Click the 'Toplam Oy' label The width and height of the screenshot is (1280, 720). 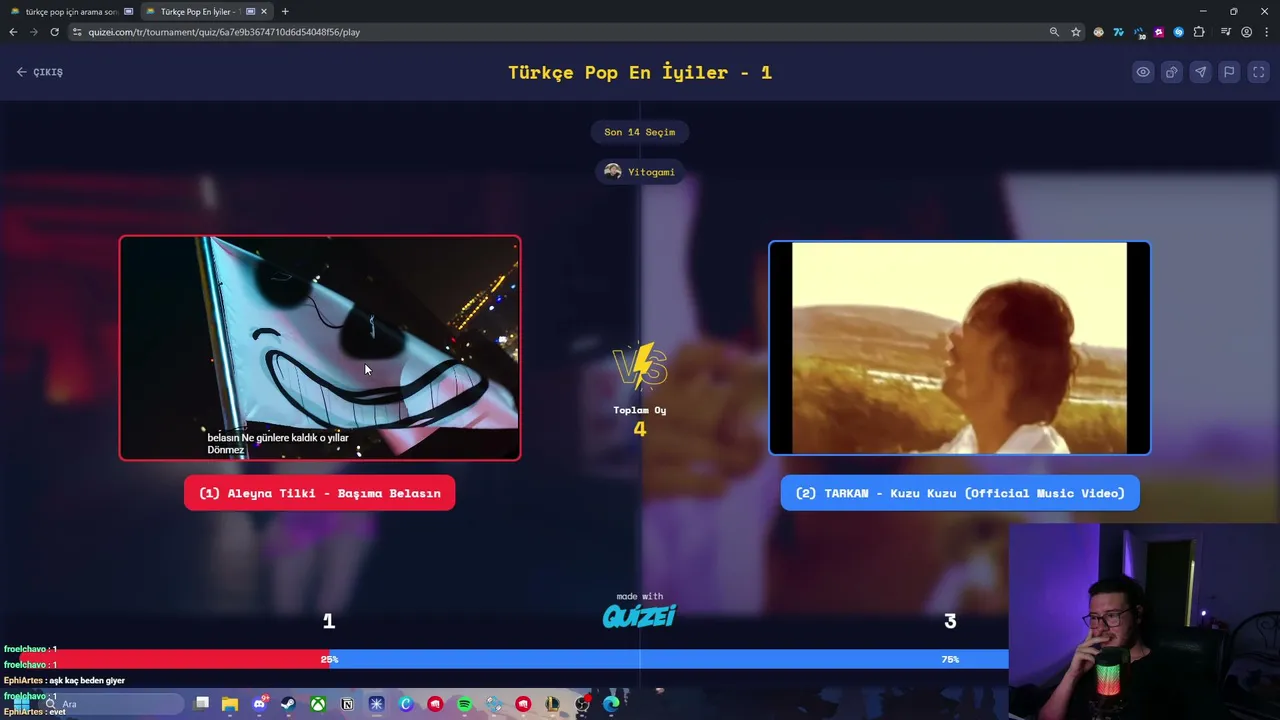[640, 410]
